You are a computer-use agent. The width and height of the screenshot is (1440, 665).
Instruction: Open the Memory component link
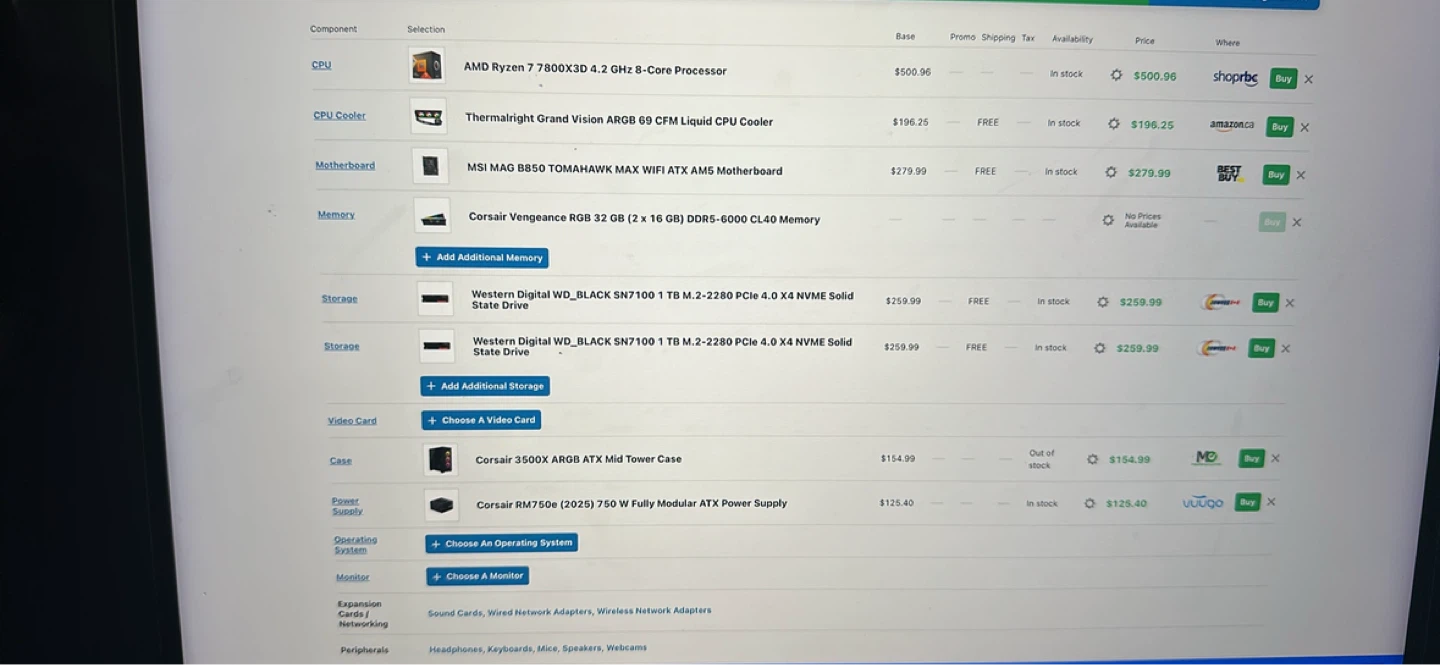pos(336,214)
